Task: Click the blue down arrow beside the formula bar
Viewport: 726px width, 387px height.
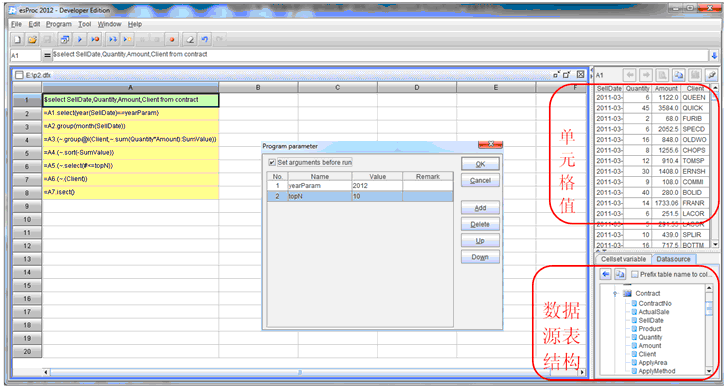Action: [713, 56]
